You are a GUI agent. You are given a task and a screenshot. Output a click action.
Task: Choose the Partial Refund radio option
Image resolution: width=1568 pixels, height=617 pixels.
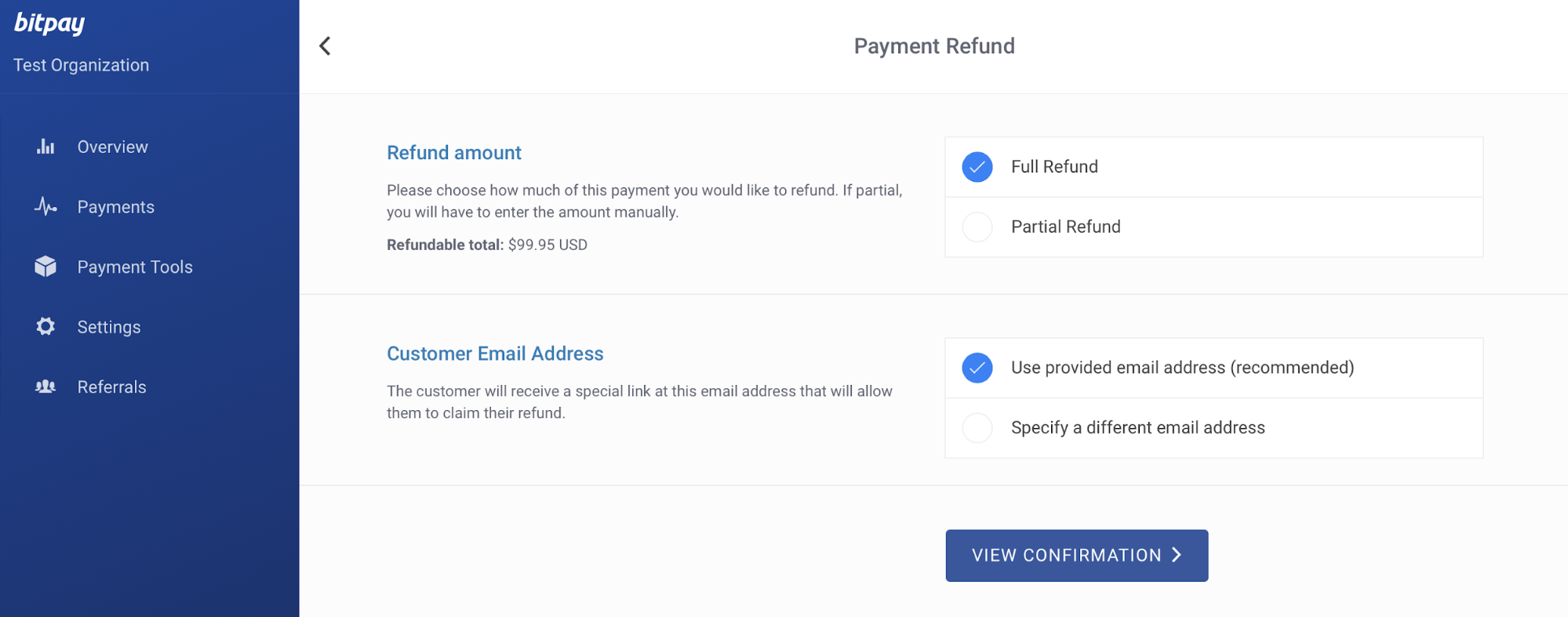(x=1214, y=227)
